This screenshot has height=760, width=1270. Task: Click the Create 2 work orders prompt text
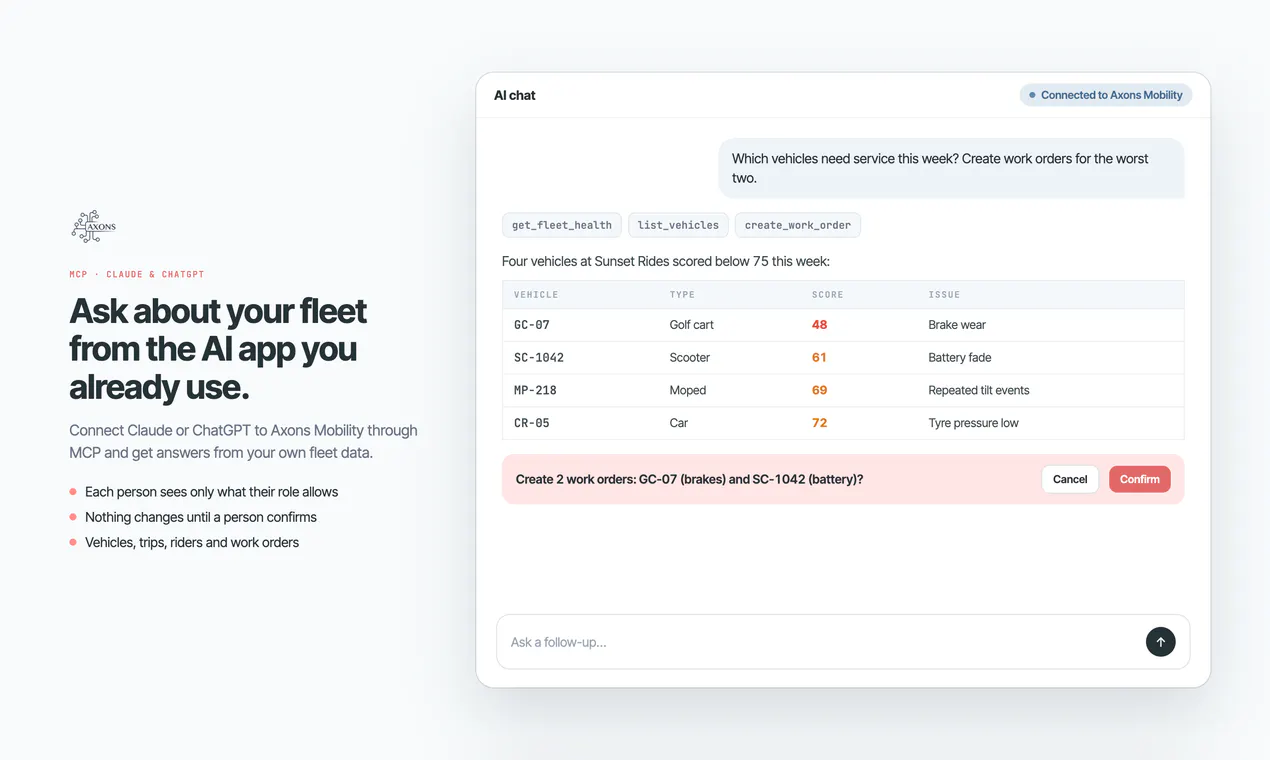coord(689,479)
